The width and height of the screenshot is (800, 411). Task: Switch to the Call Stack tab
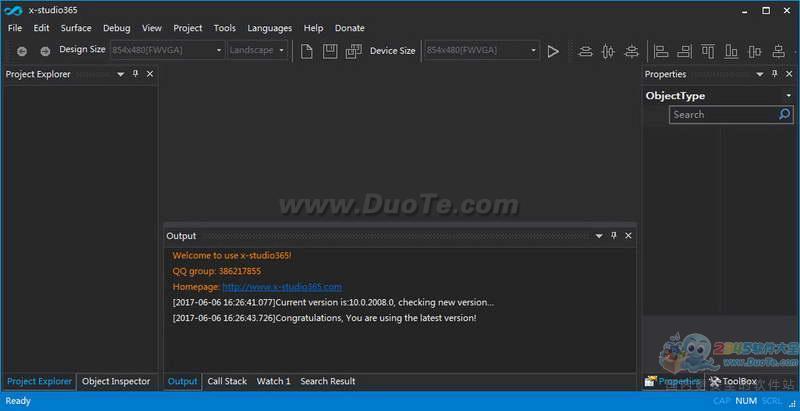[x=227, y=381]
